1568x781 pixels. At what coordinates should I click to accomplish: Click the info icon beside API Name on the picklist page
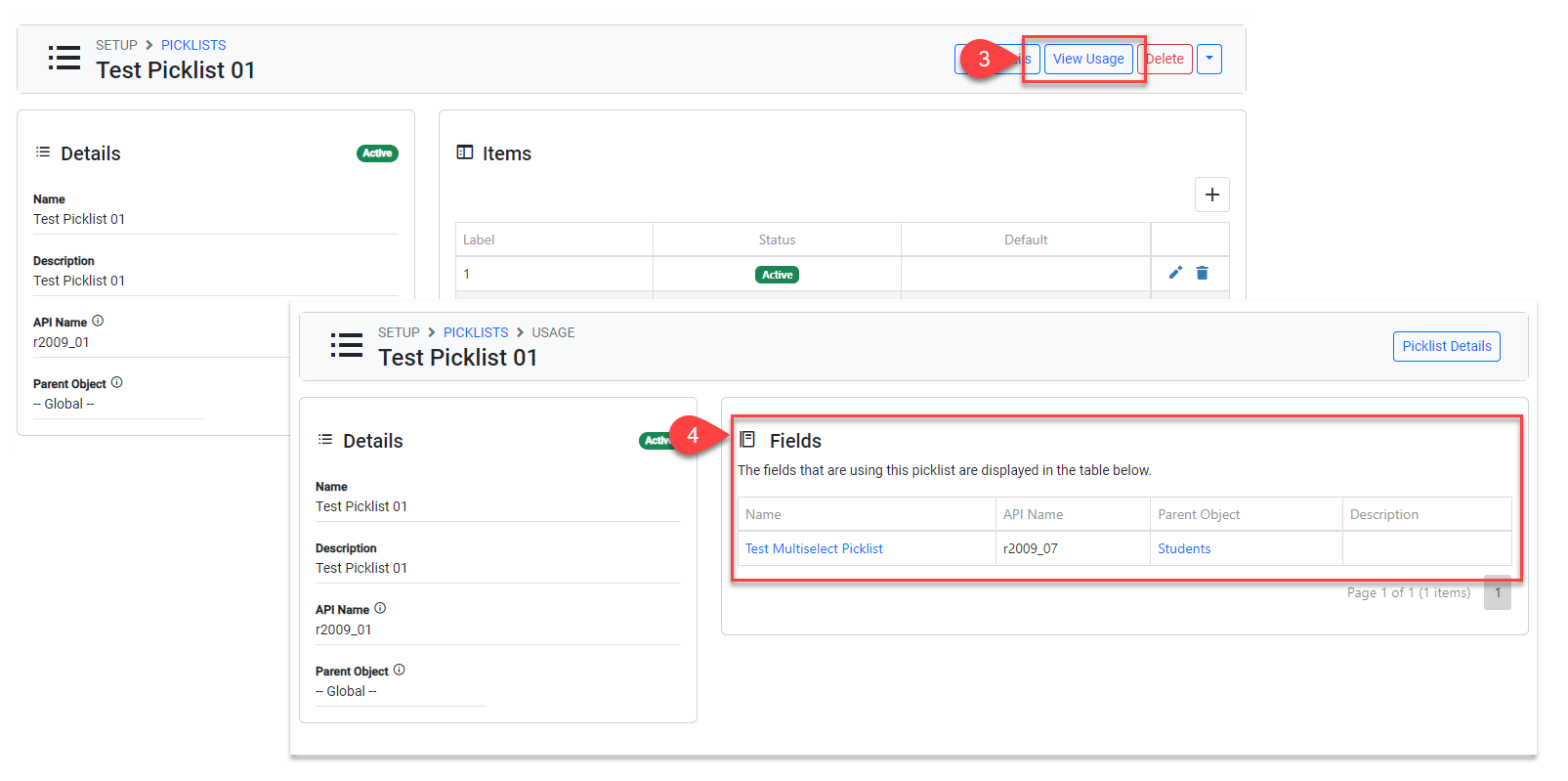click(x=98, y=321)
